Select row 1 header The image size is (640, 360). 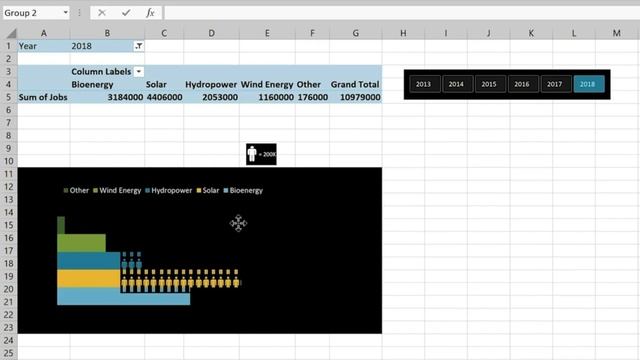(9, 46)
